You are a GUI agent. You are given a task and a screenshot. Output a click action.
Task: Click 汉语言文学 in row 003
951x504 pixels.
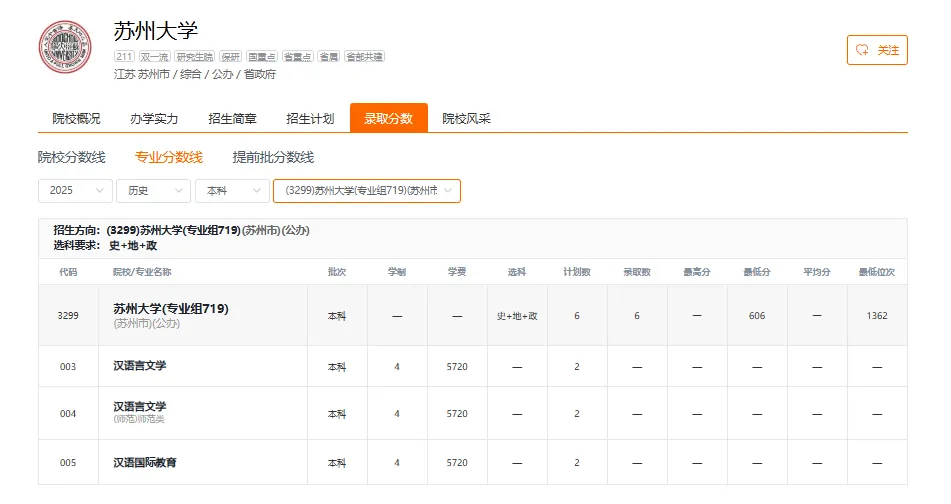pos(139,366)
